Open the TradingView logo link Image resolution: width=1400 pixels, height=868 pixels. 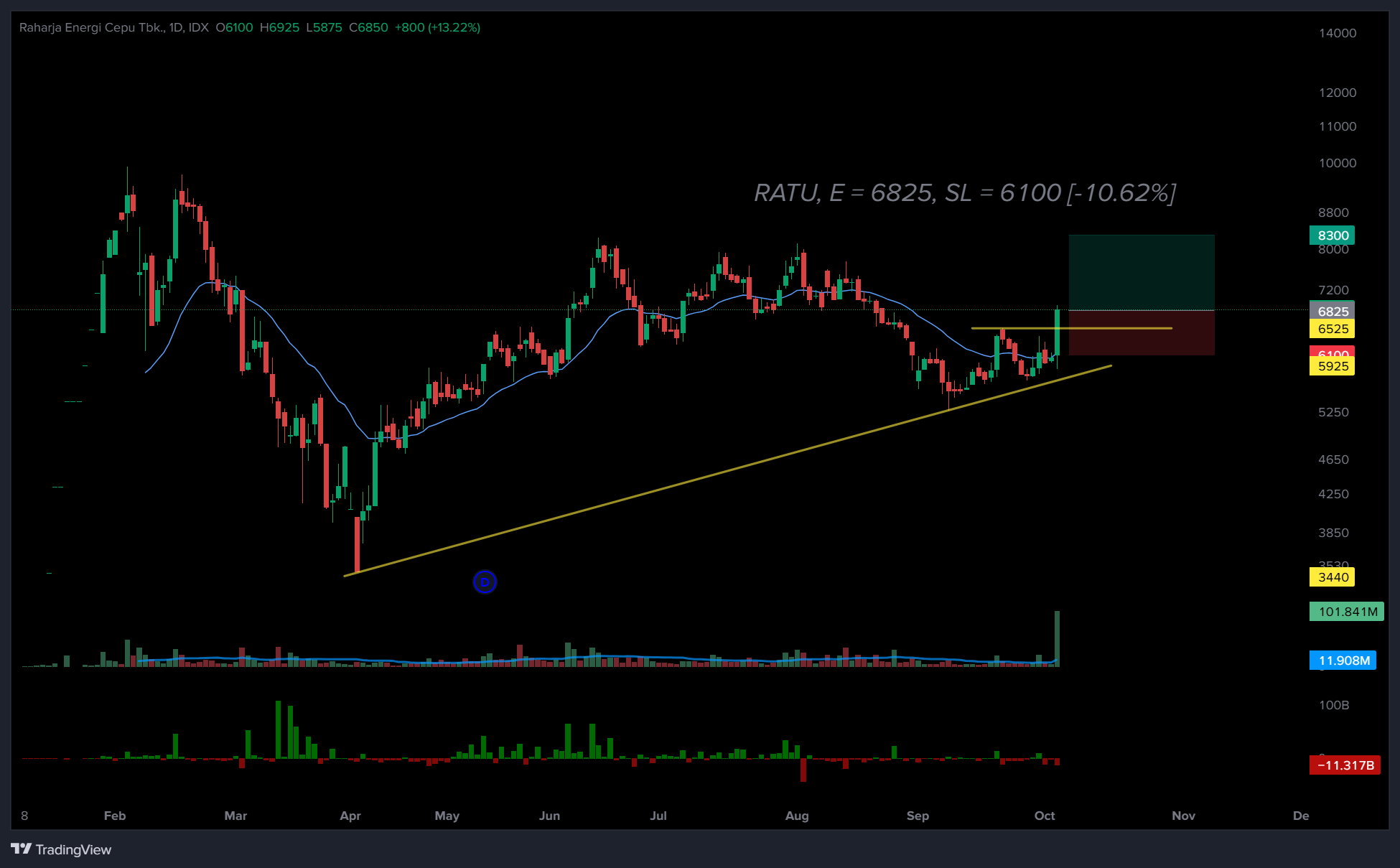[x=62, y=849]
